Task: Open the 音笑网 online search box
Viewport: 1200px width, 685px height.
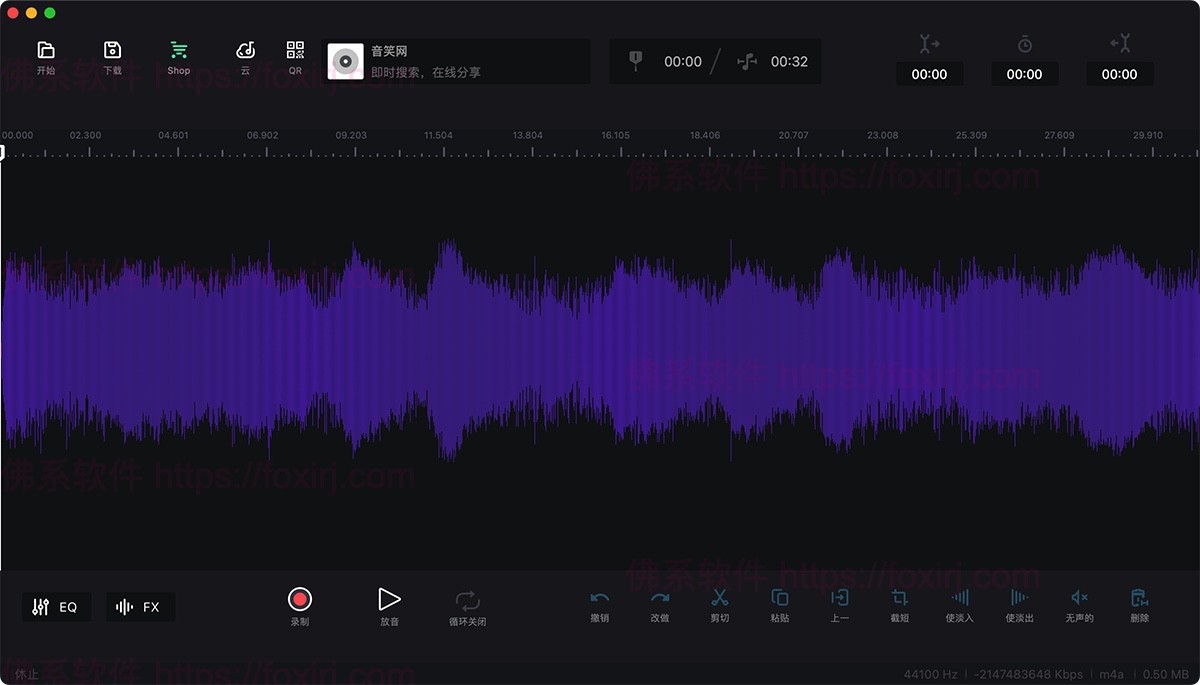Action: [455, 61]
